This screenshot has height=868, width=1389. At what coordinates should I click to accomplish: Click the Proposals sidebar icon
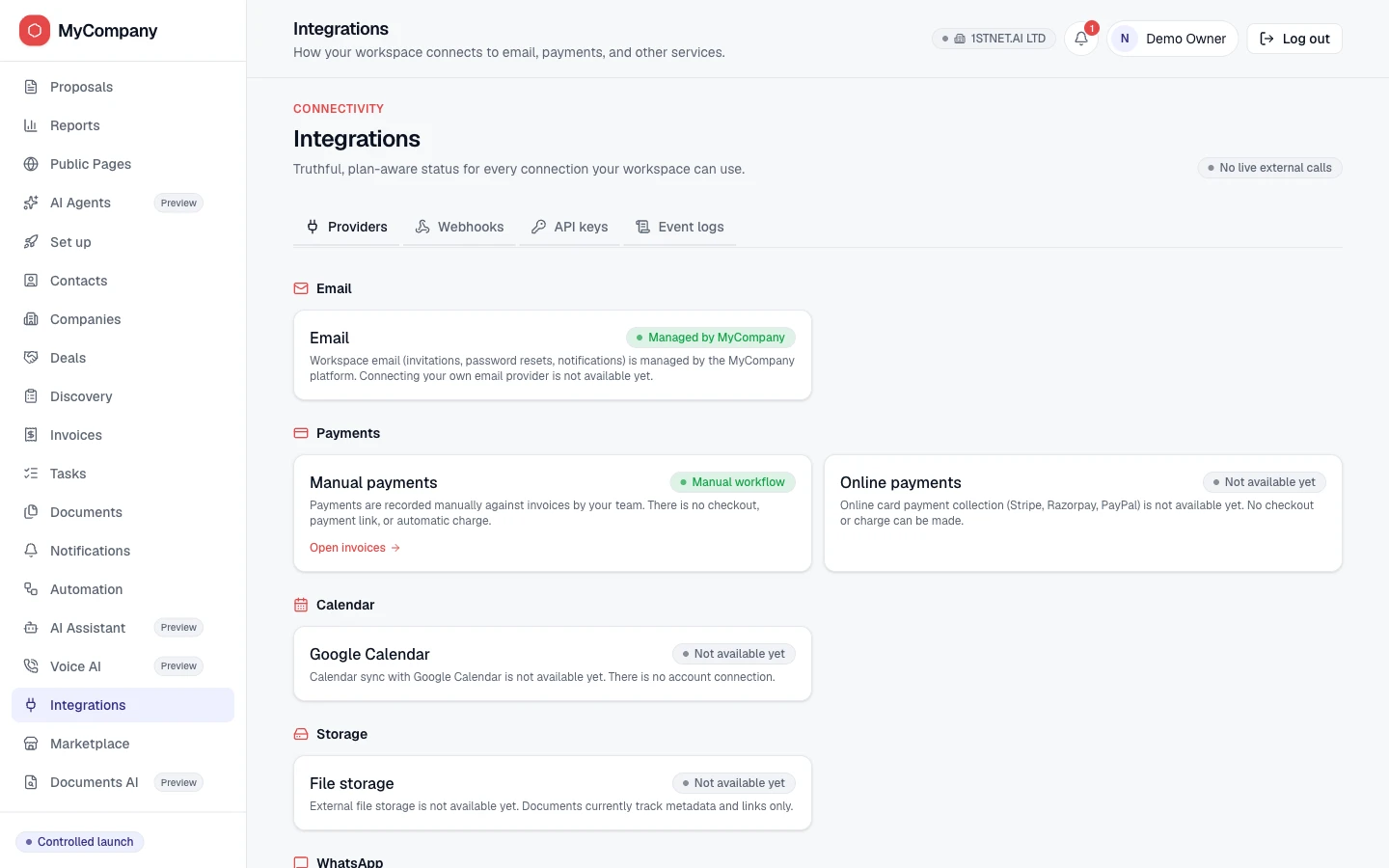pyautogui.click(x=31, y=87)
